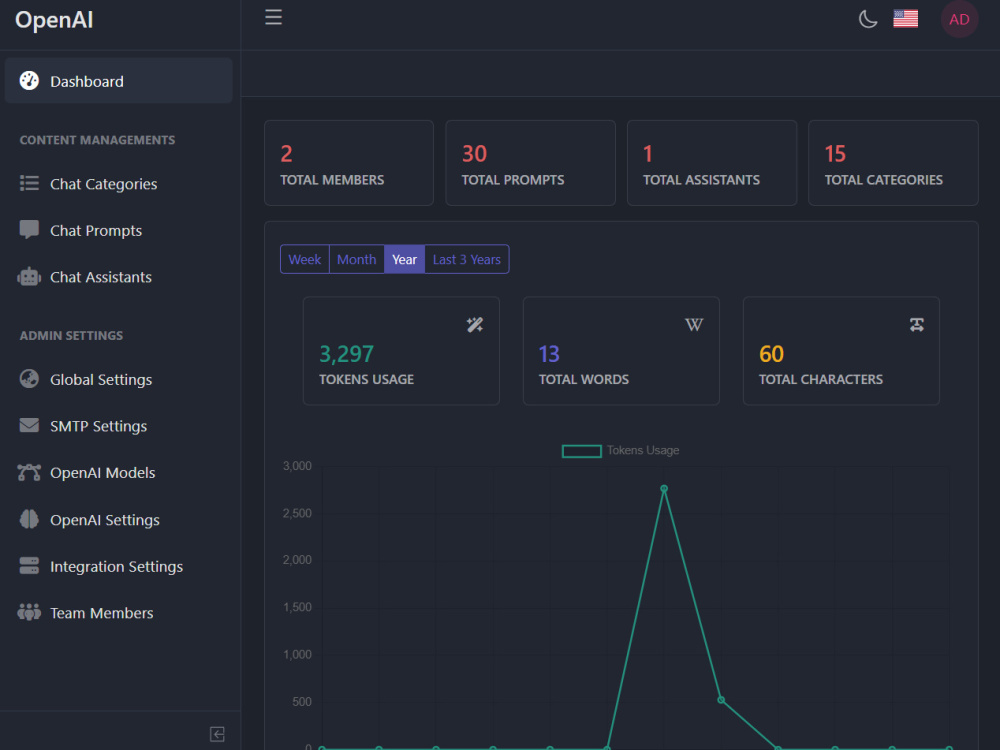1000x750 pixels.
Task: Click the 3,000 y-axis label
Action: coord(297,466)
